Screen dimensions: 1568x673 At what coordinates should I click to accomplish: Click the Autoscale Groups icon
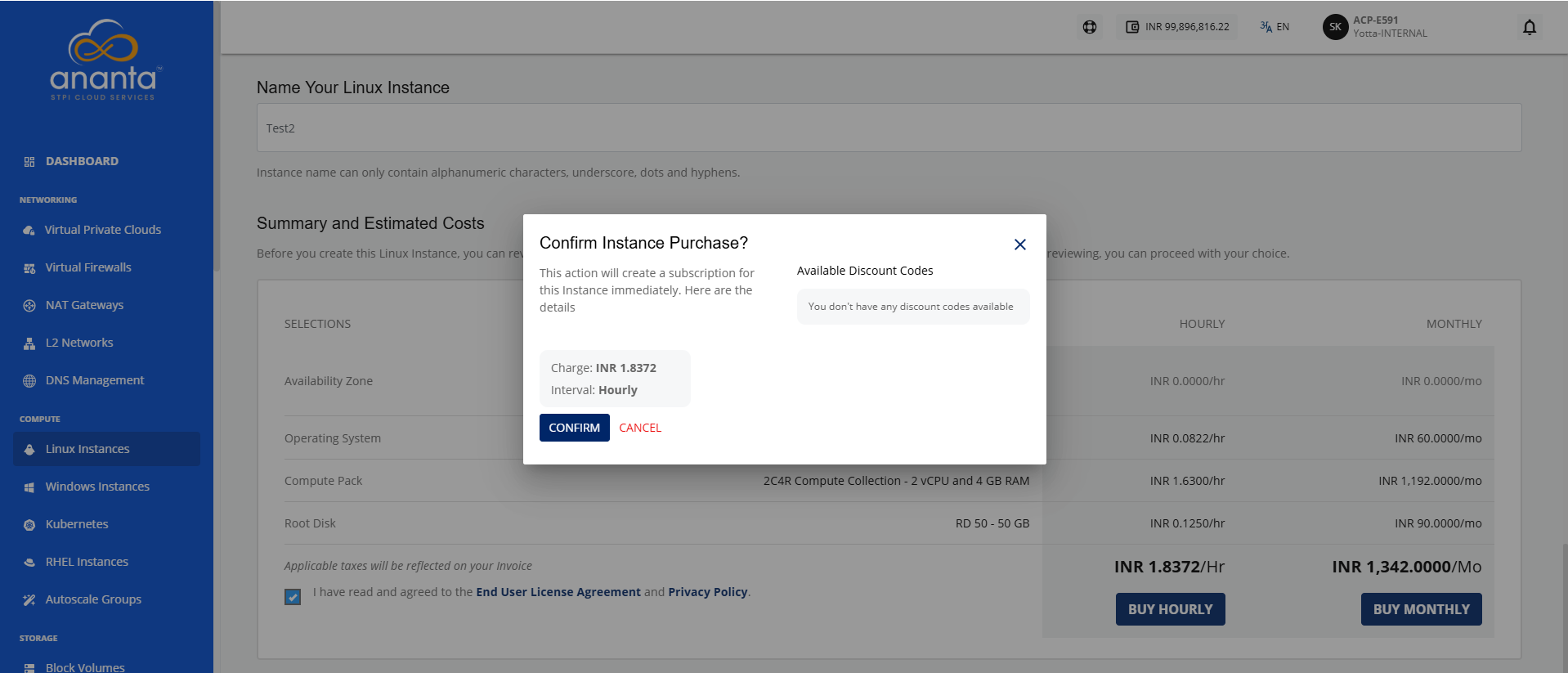pos(29,600)
